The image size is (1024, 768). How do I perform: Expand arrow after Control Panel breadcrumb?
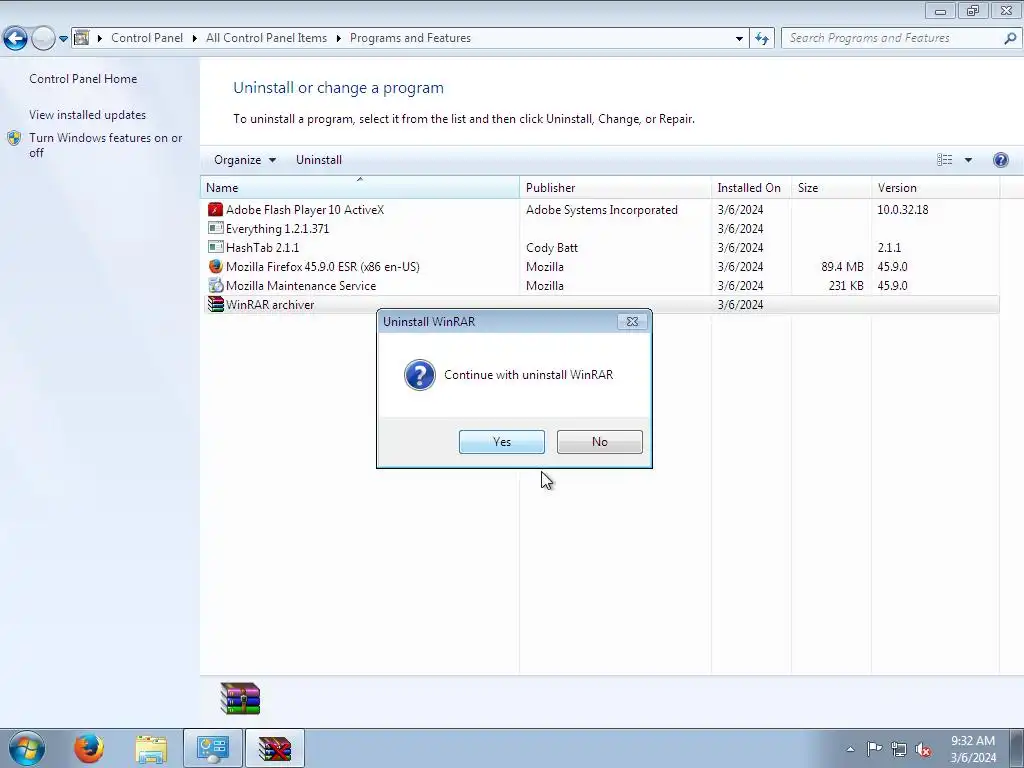click(x=195, y=38)
